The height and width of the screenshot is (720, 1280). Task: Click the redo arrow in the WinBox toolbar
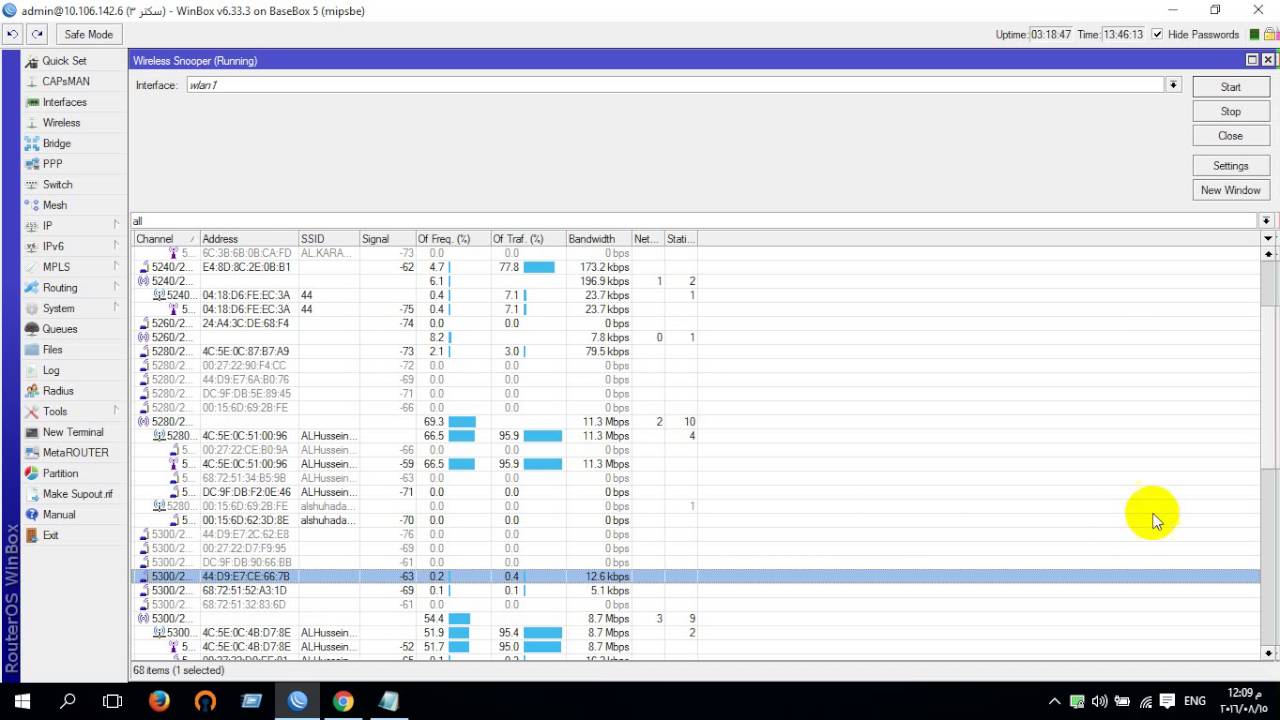(37, 34)
